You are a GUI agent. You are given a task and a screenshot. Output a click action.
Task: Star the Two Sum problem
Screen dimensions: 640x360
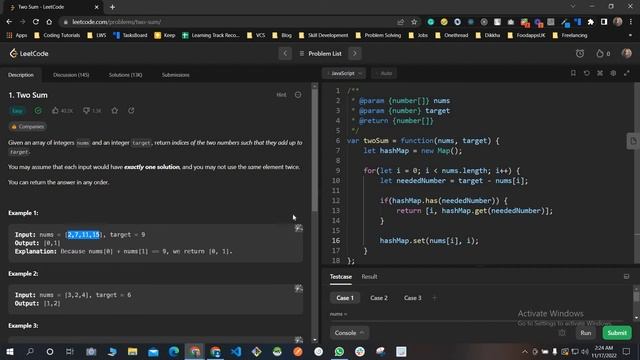coord(115,111)
